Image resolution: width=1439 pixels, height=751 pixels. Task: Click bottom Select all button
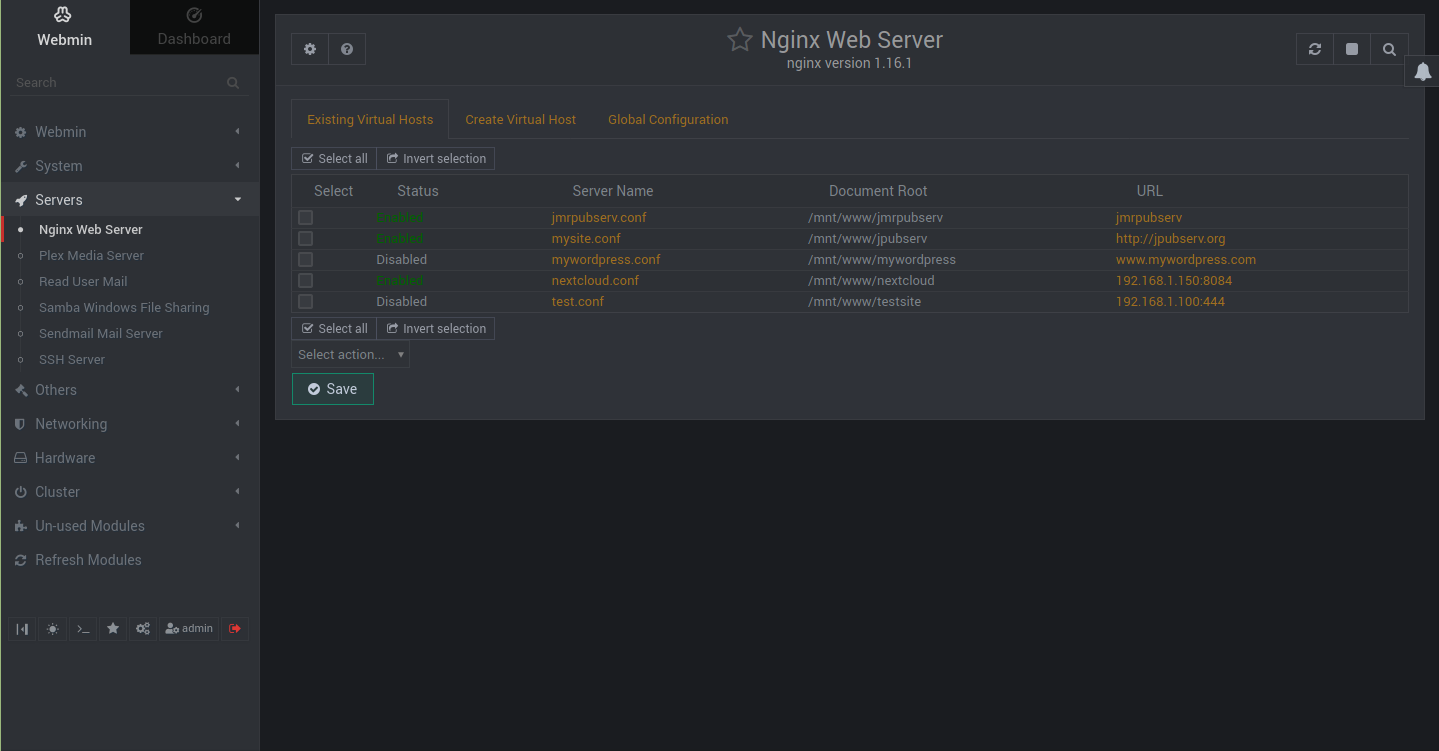(x=334, y=328)
